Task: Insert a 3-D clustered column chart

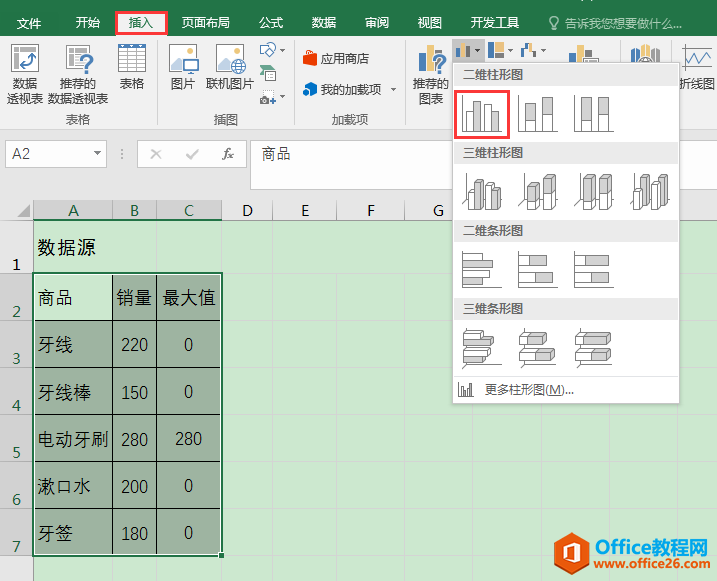Action: point(483,191)
